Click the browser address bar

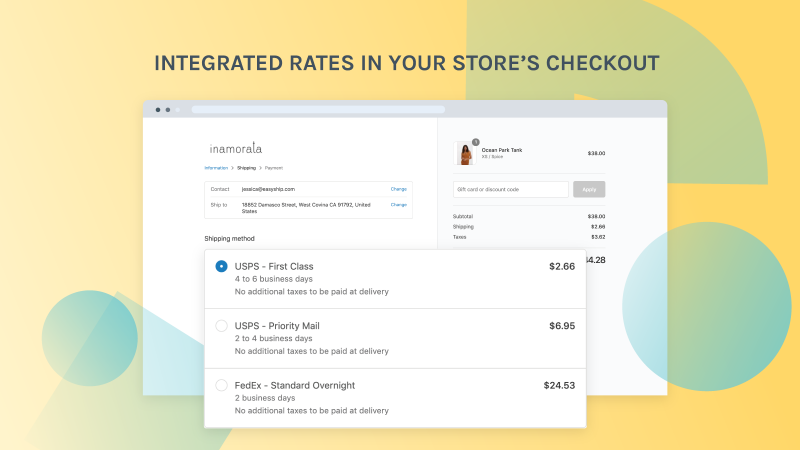[x=318, y=109]
